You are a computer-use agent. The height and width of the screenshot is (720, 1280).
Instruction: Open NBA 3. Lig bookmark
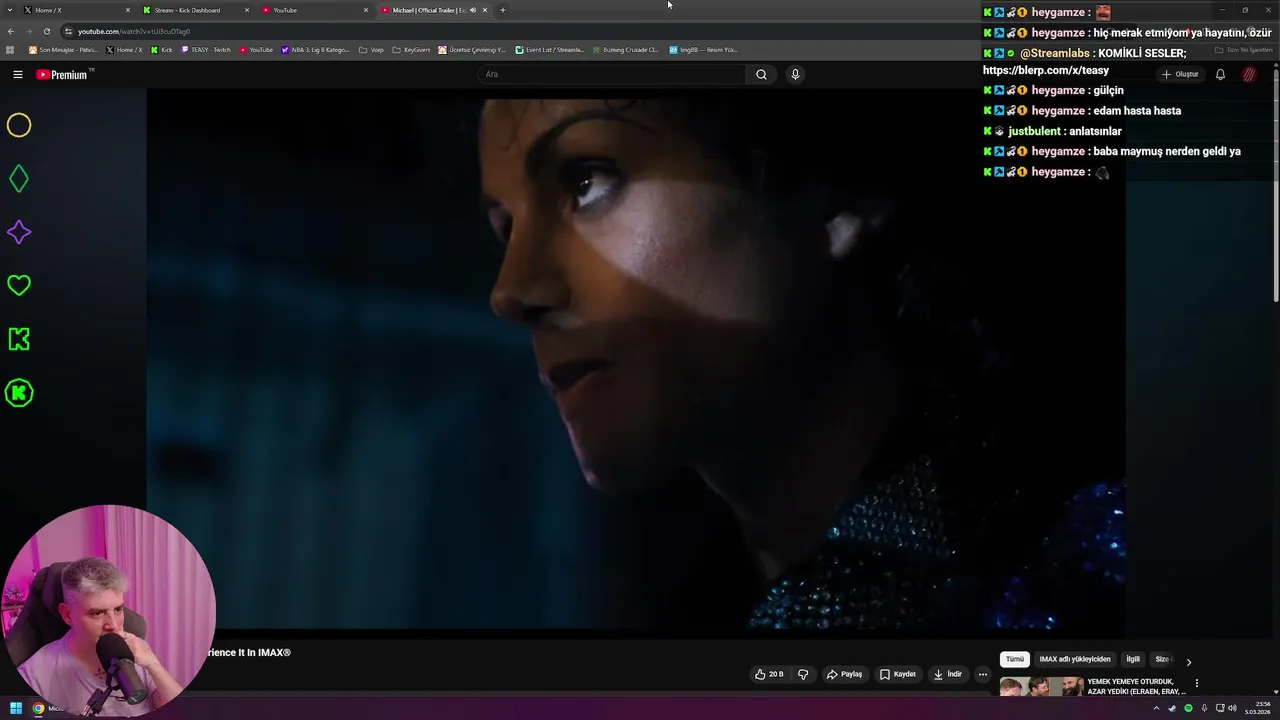click(x=315, y=49)
